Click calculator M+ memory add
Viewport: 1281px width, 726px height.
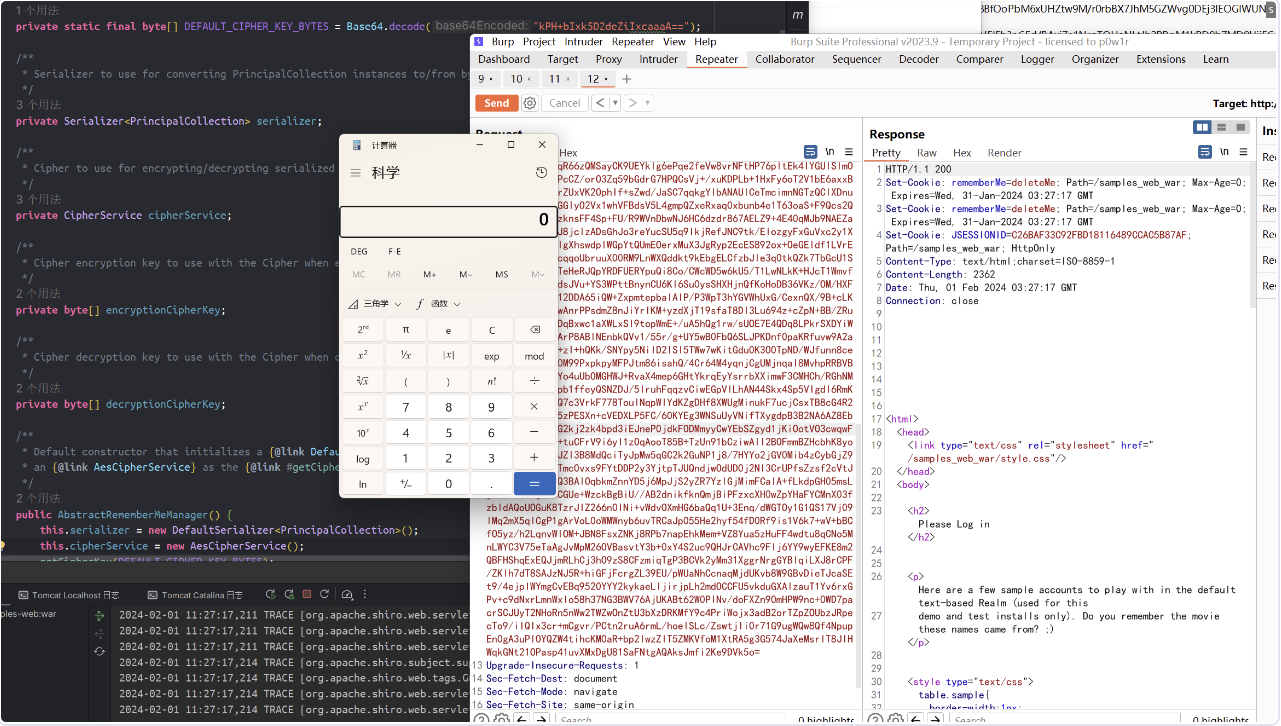coord(430,274)
